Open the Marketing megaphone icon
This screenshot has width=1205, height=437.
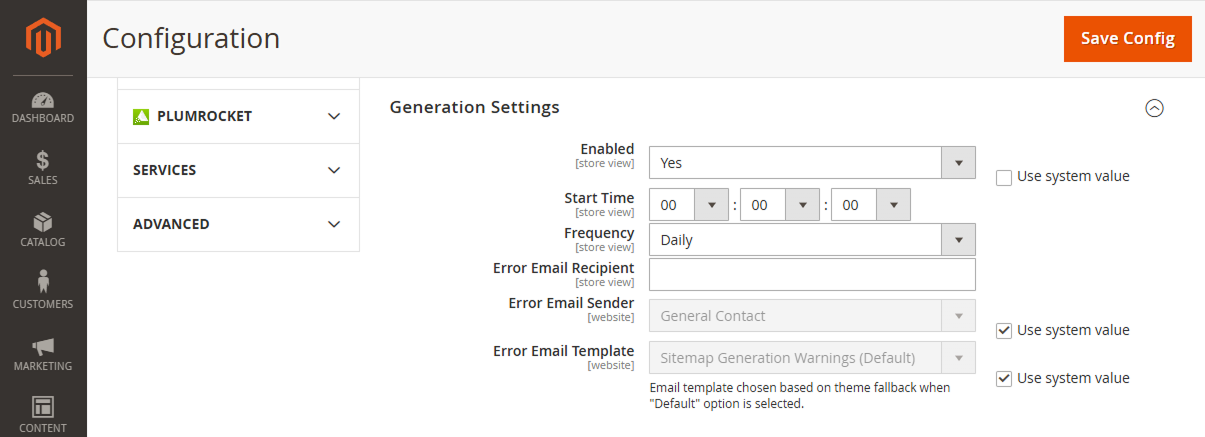43,346
